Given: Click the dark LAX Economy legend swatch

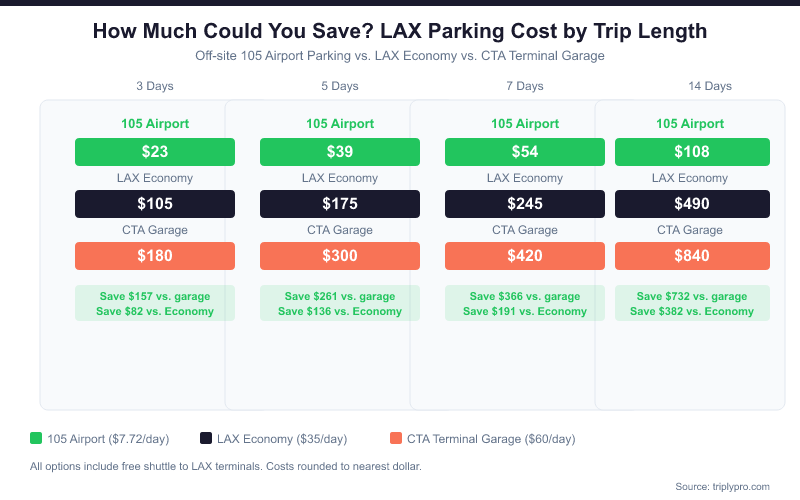Looking at the screenshot, I should pos(206,438).
